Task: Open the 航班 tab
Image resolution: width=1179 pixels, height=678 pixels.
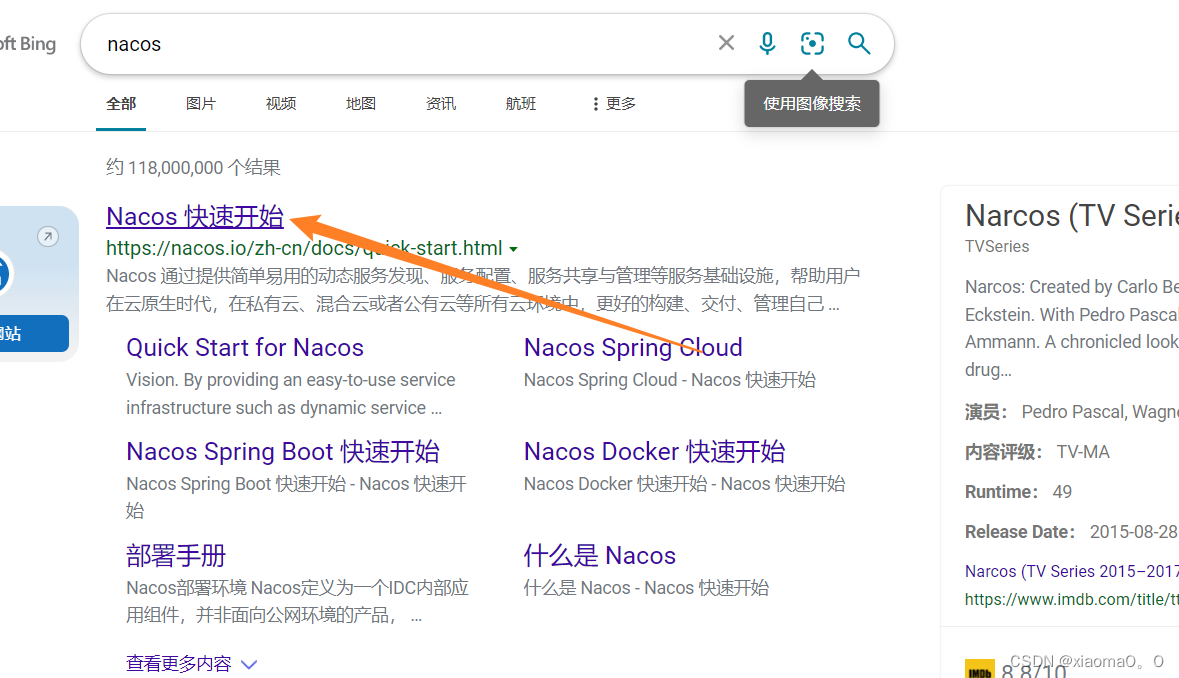Action: [x=521, y=104]
